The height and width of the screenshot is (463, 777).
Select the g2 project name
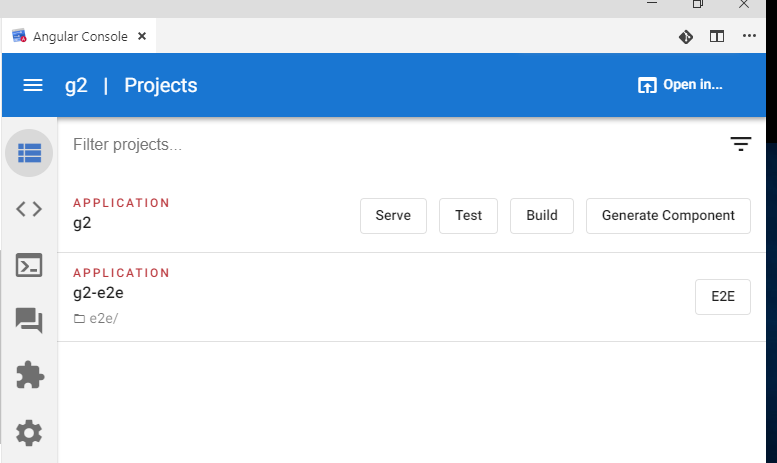click(x=82, y=223)
